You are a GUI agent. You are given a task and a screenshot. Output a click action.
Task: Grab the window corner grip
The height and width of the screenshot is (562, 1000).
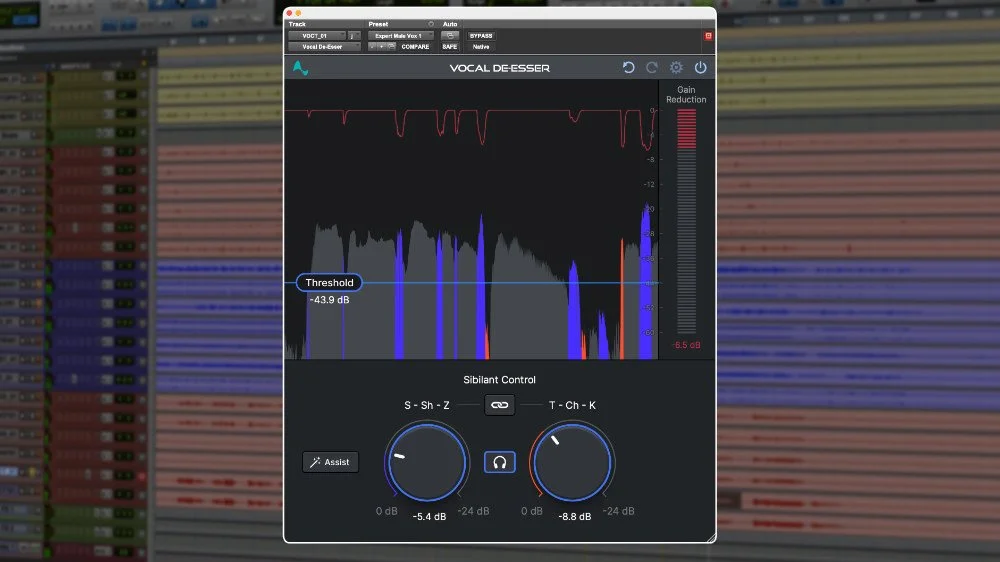point(710,538)
